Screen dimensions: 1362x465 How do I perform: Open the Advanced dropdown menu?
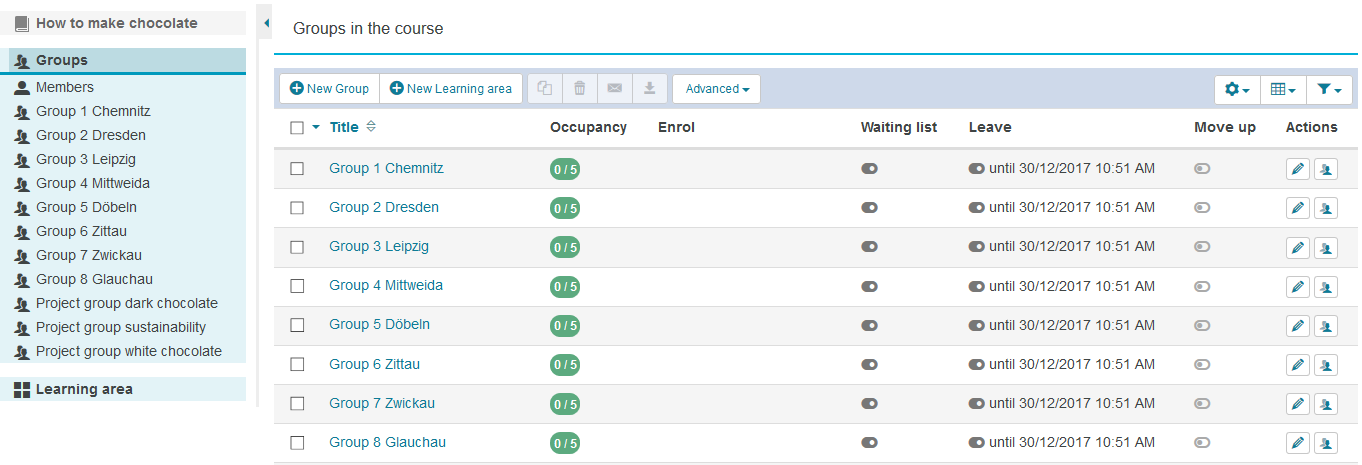pyautogui.click(x=716, y=89)
